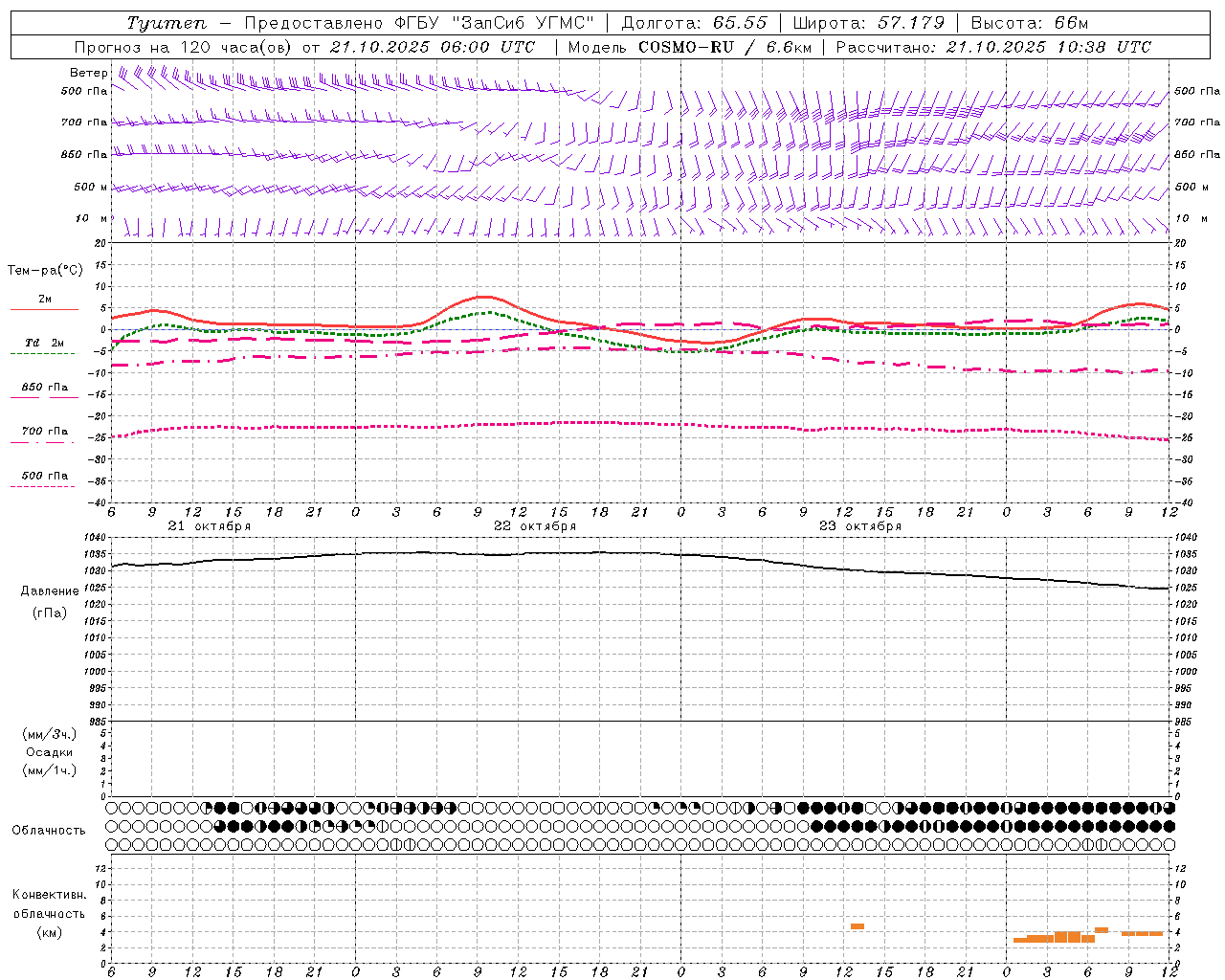Click the computed time "21.10.2025 10:38 UTC"

pos(1049,47)
